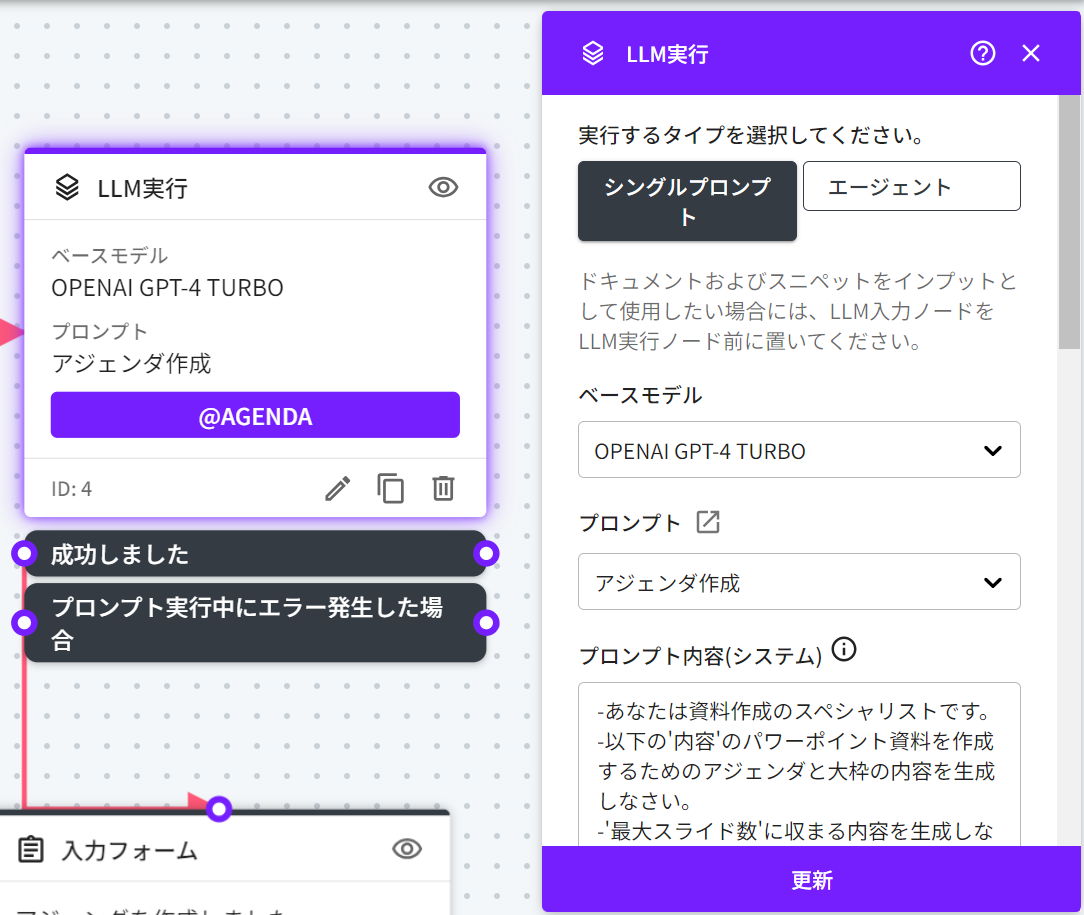The image size is (1084, 915).
Task: Delete the LLM実行 node using trash icon
Action: (443, 488)
